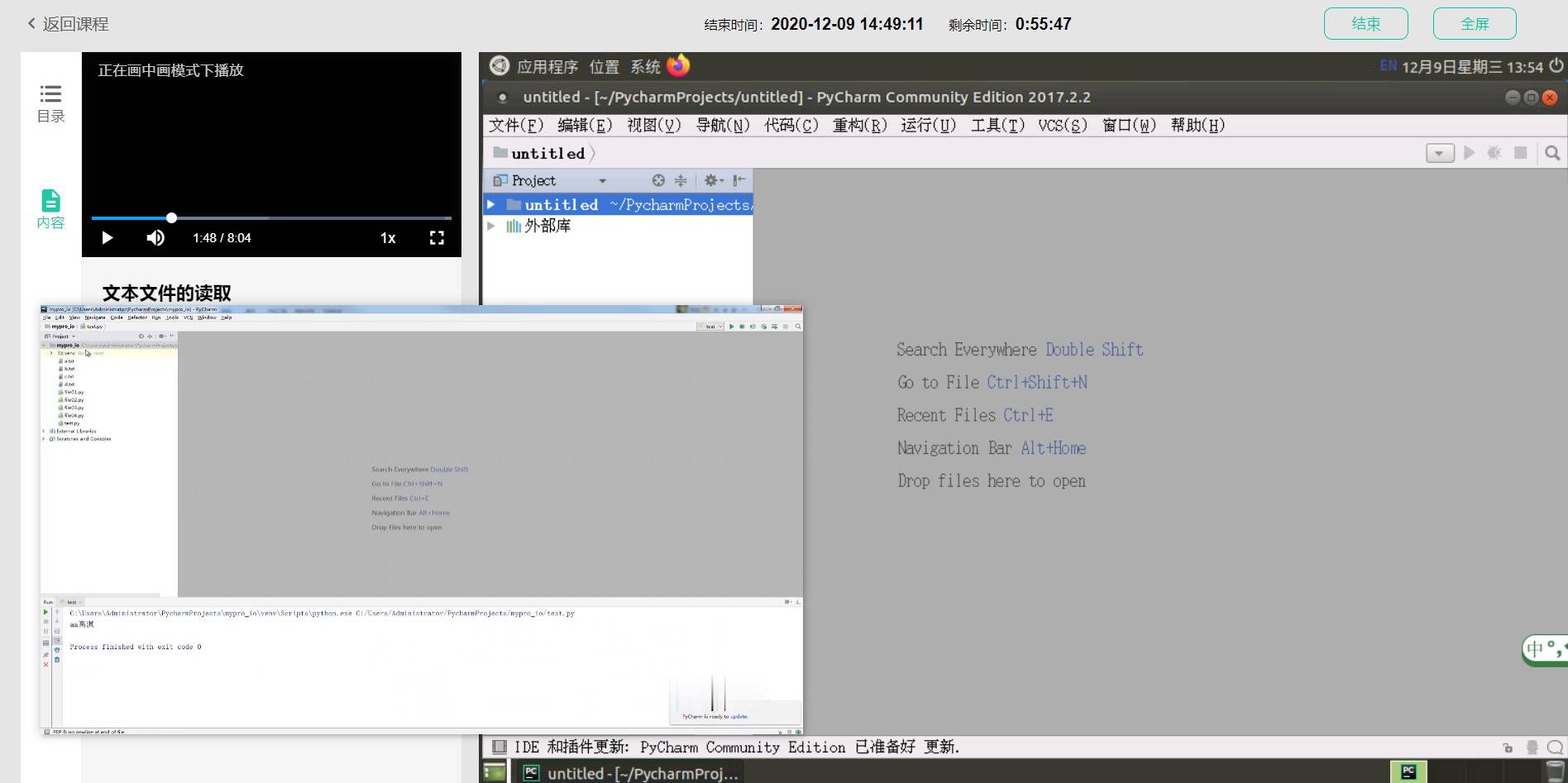Click Scroll from Source target icon
This screenshot has height=783, width=1568.
[658, 180]
